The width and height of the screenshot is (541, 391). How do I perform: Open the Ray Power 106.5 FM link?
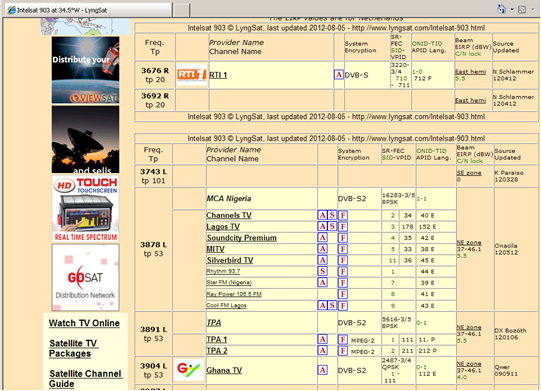234,294
